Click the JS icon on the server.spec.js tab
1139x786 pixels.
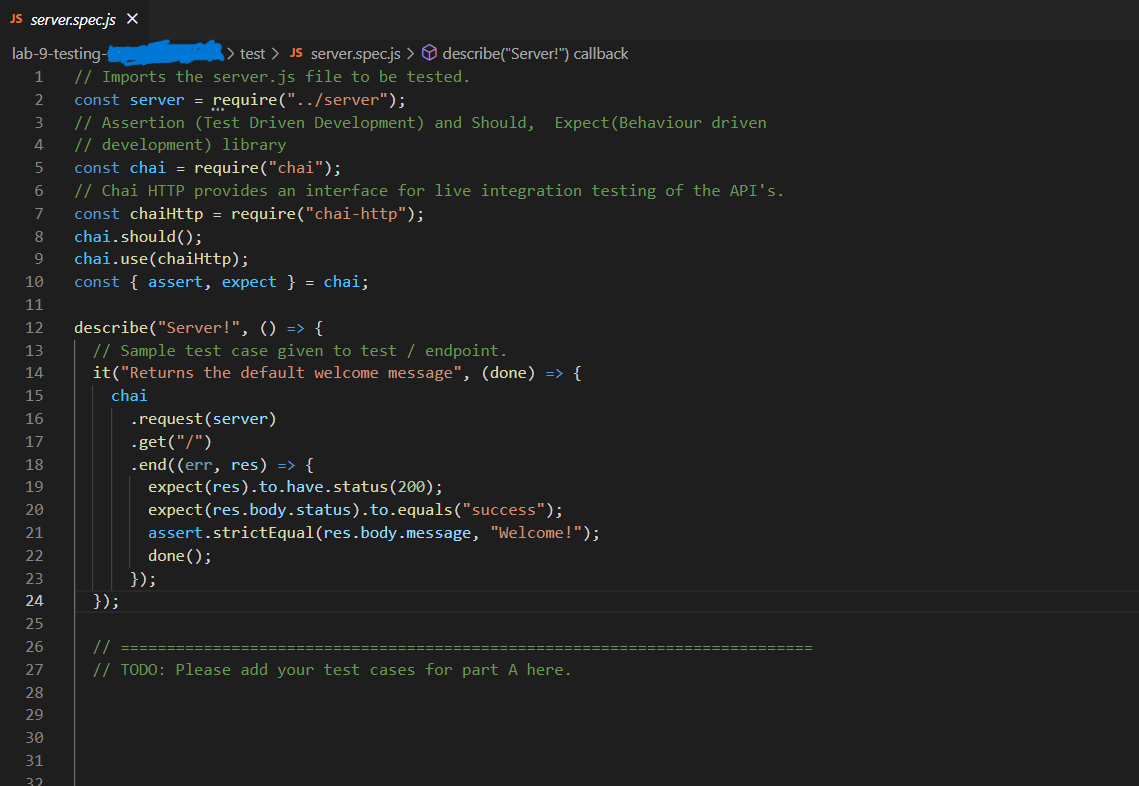[x=19, y=17]
